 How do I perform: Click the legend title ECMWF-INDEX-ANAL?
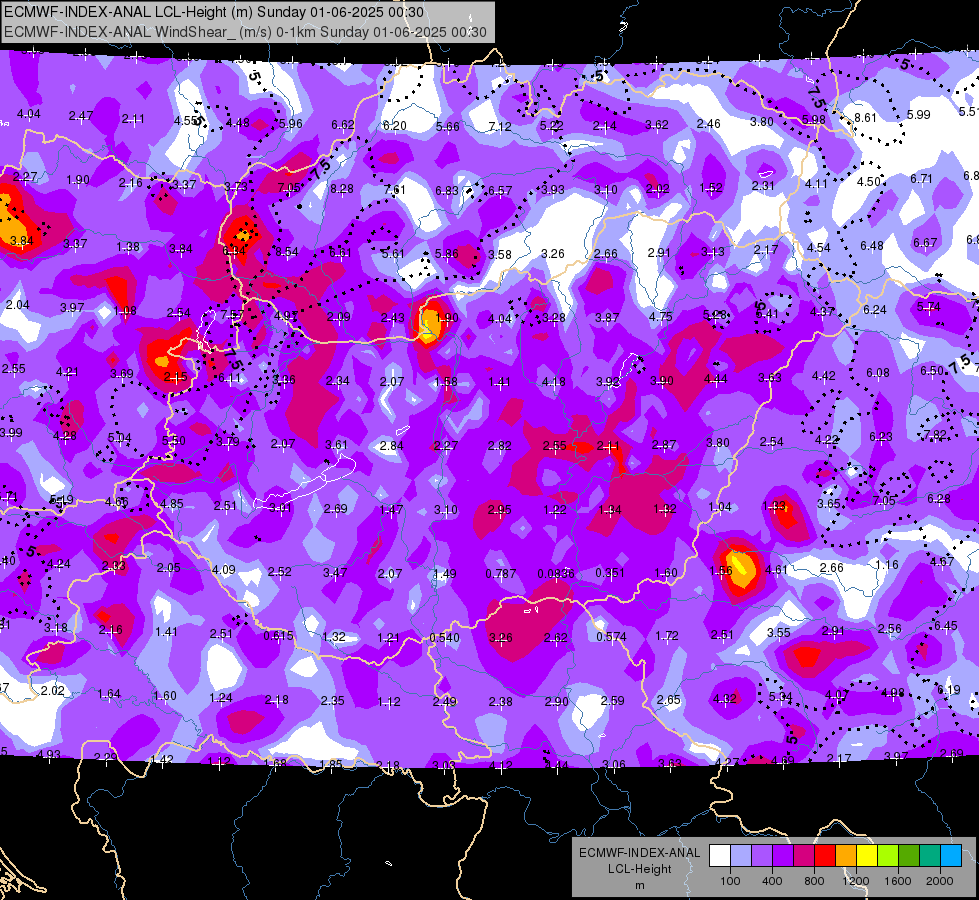(x=639, y=853)
